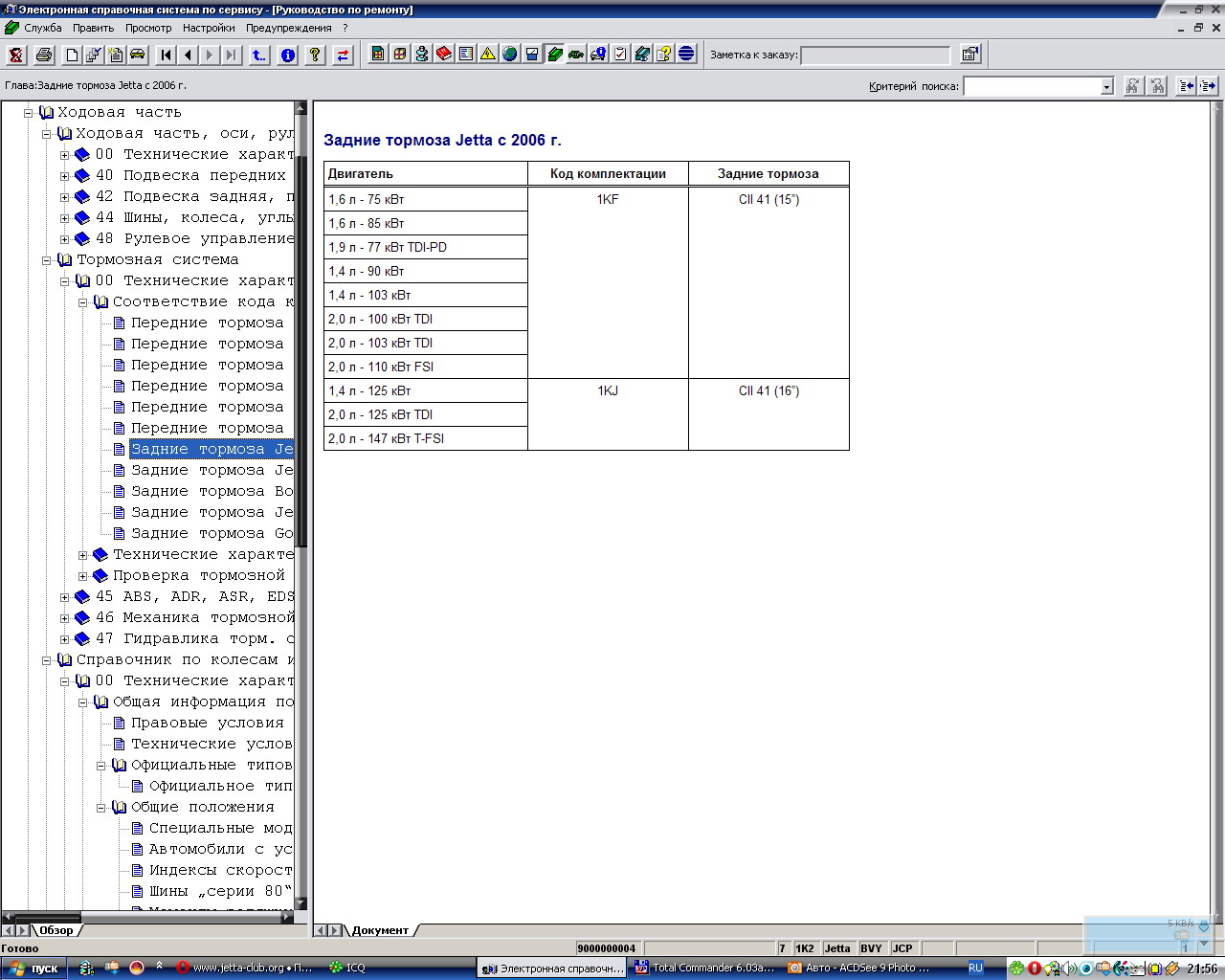Switch to Total Commander in the taskbar

704,968
